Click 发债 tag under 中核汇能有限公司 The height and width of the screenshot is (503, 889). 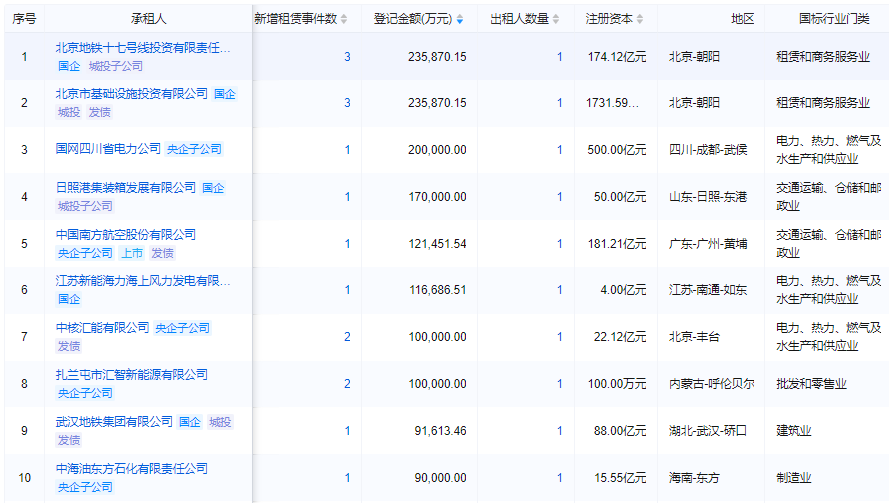point(69,346)
